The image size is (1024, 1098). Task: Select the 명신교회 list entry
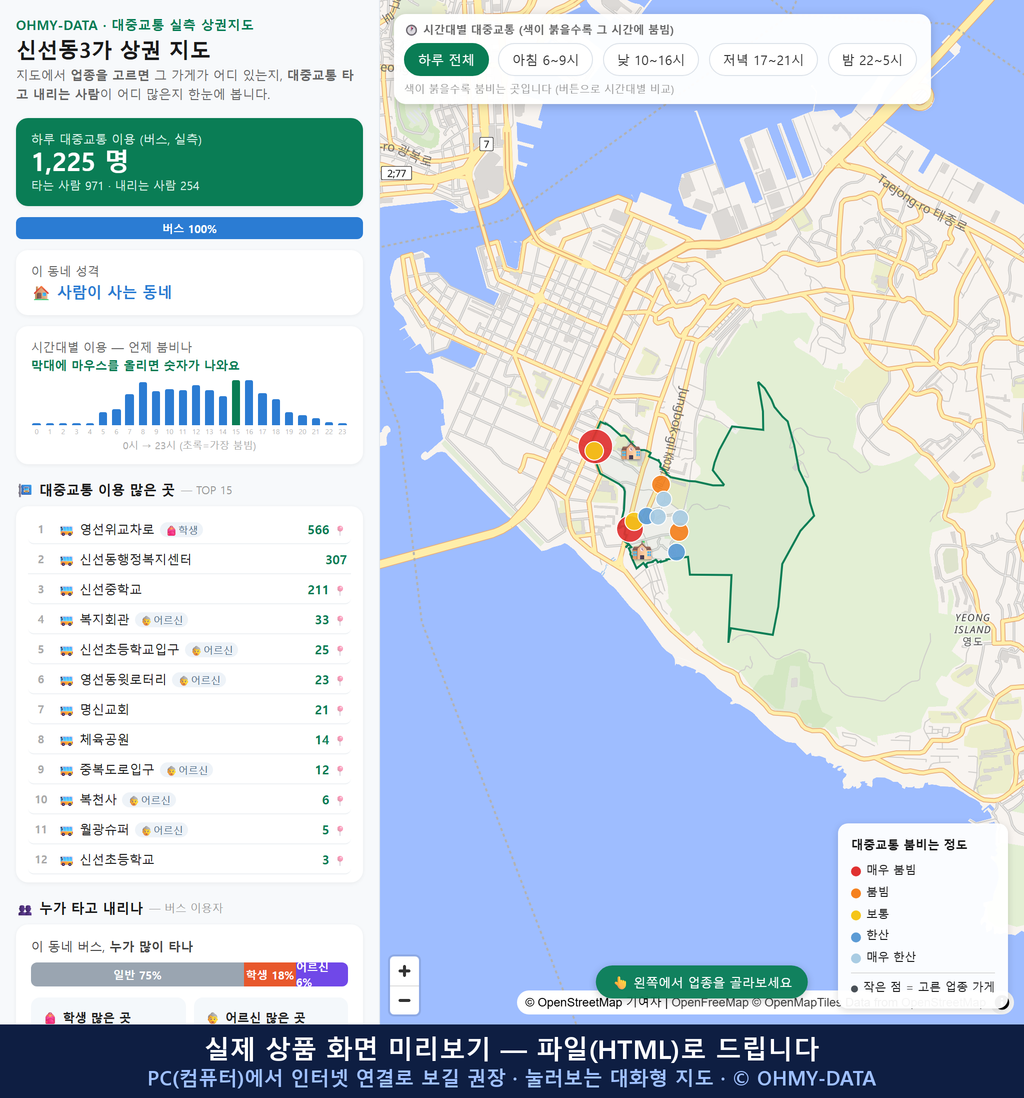[x=189, y=710]
